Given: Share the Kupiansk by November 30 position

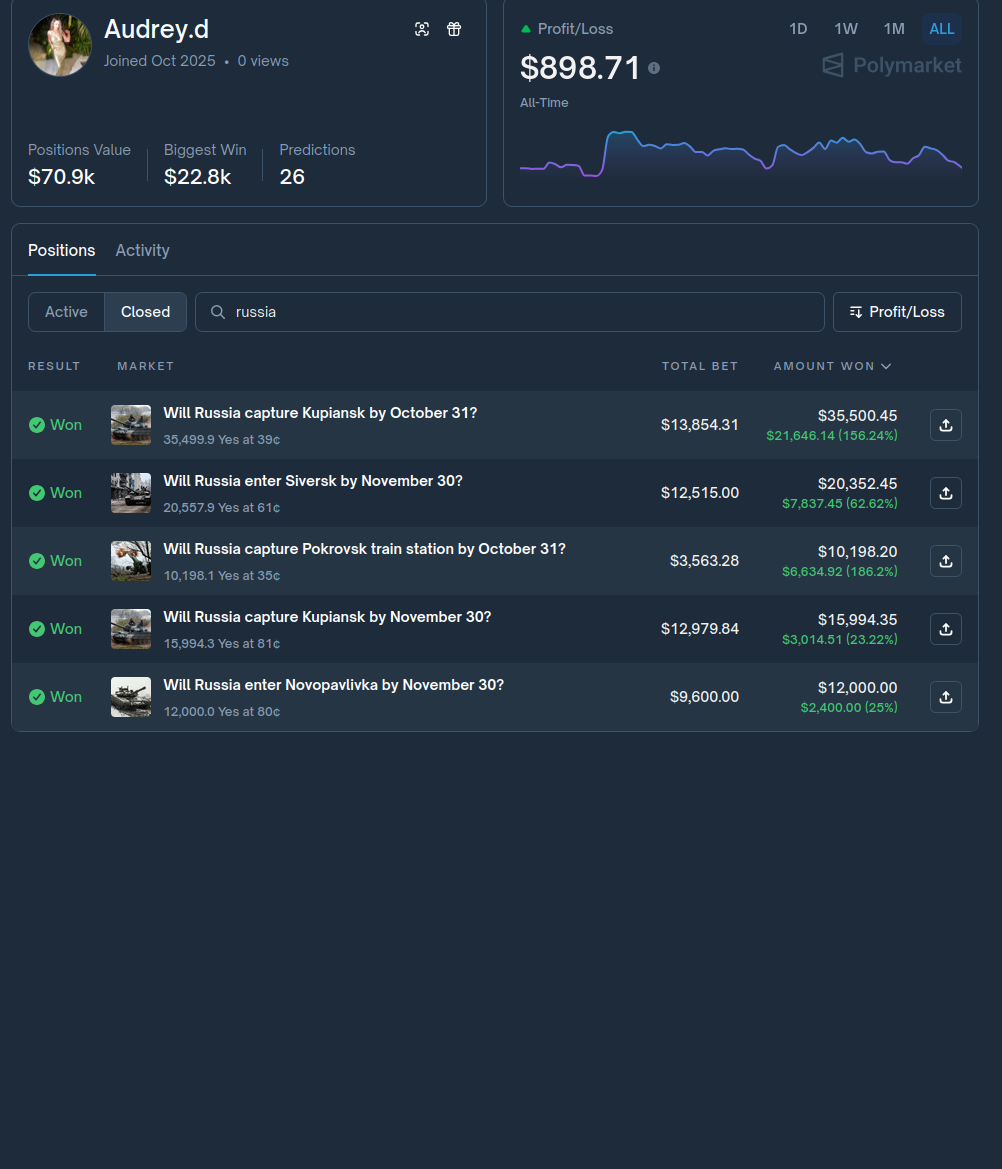Looking at the screenshot, I should tap(945, 628).
